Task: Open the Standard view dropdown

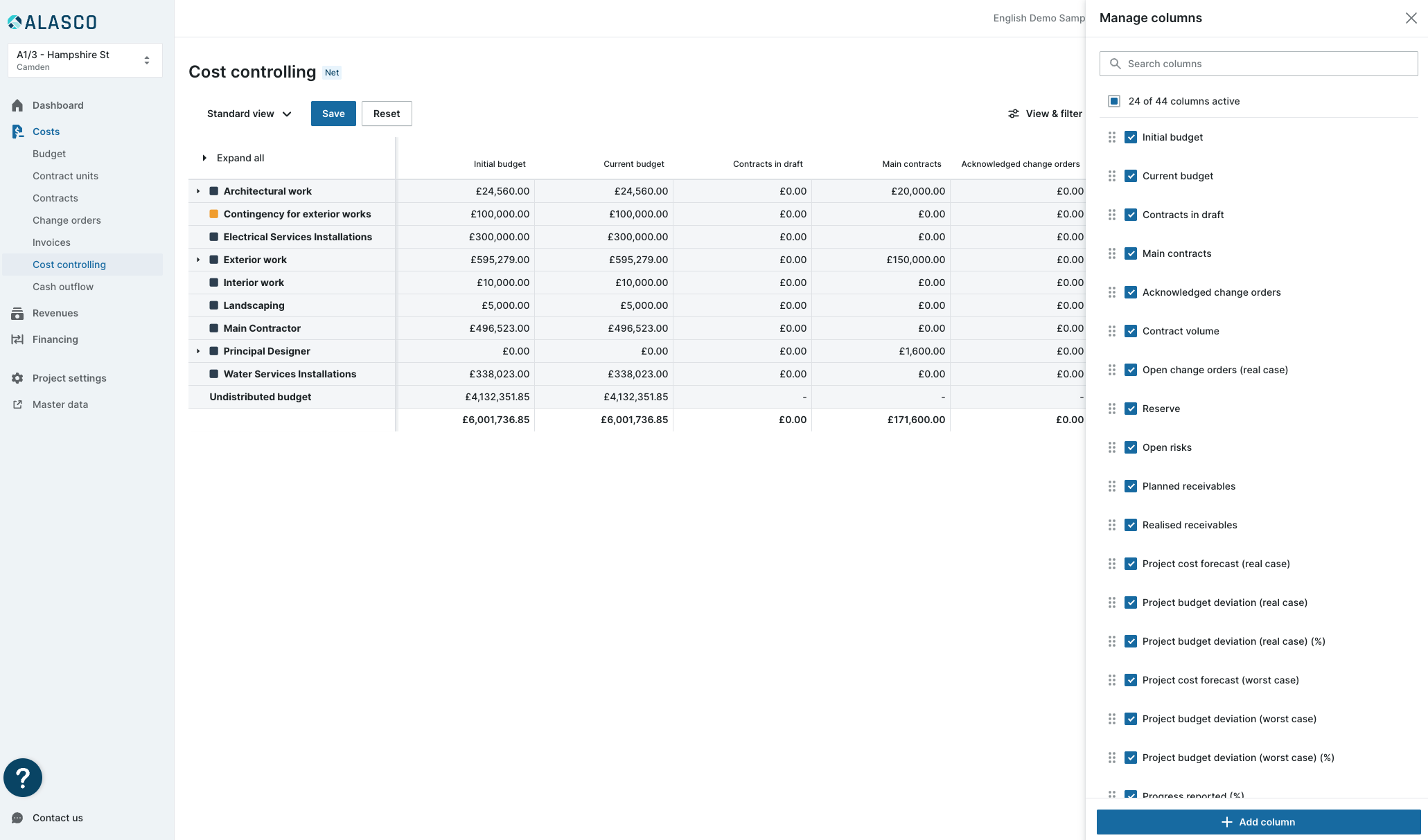Action: [249, 114]
